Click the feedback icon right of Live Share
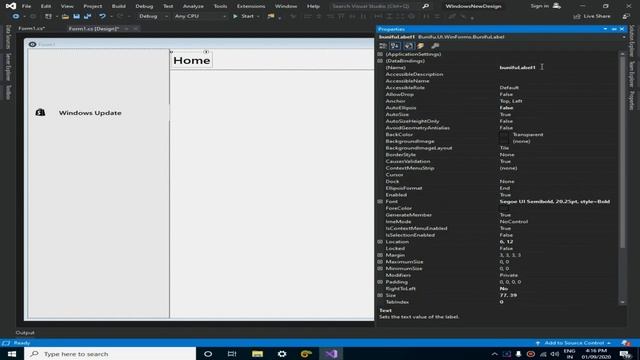This screenshot has width=640, height=360. pos(626,16)
